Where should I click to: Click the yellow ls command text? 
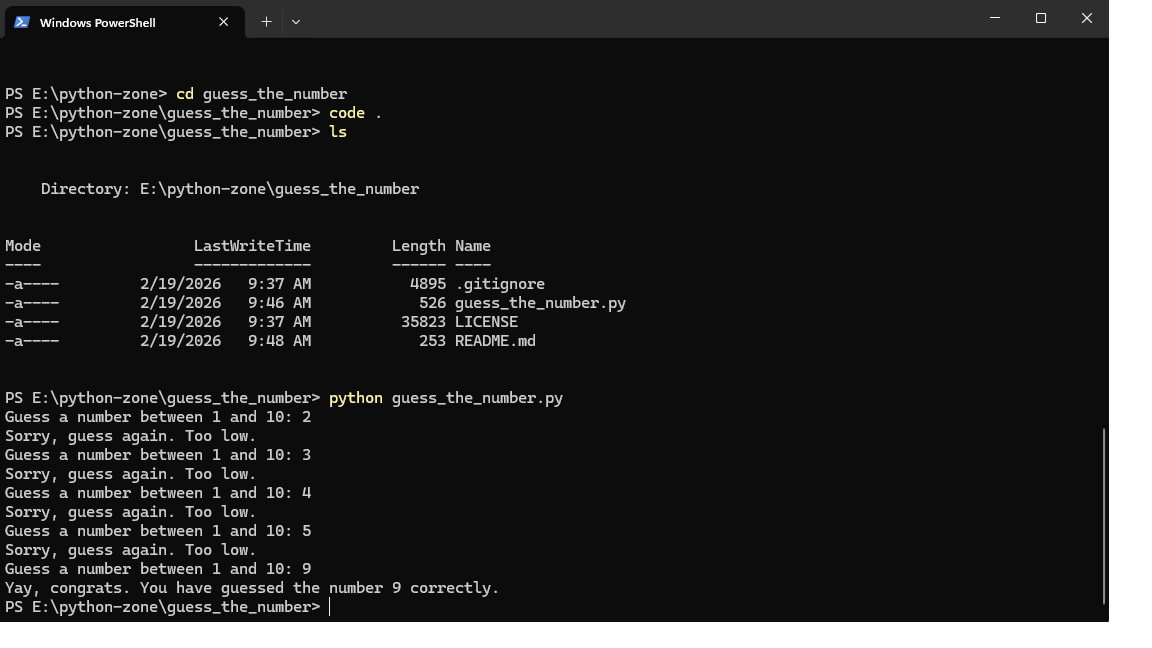click(x=338, y=132)
